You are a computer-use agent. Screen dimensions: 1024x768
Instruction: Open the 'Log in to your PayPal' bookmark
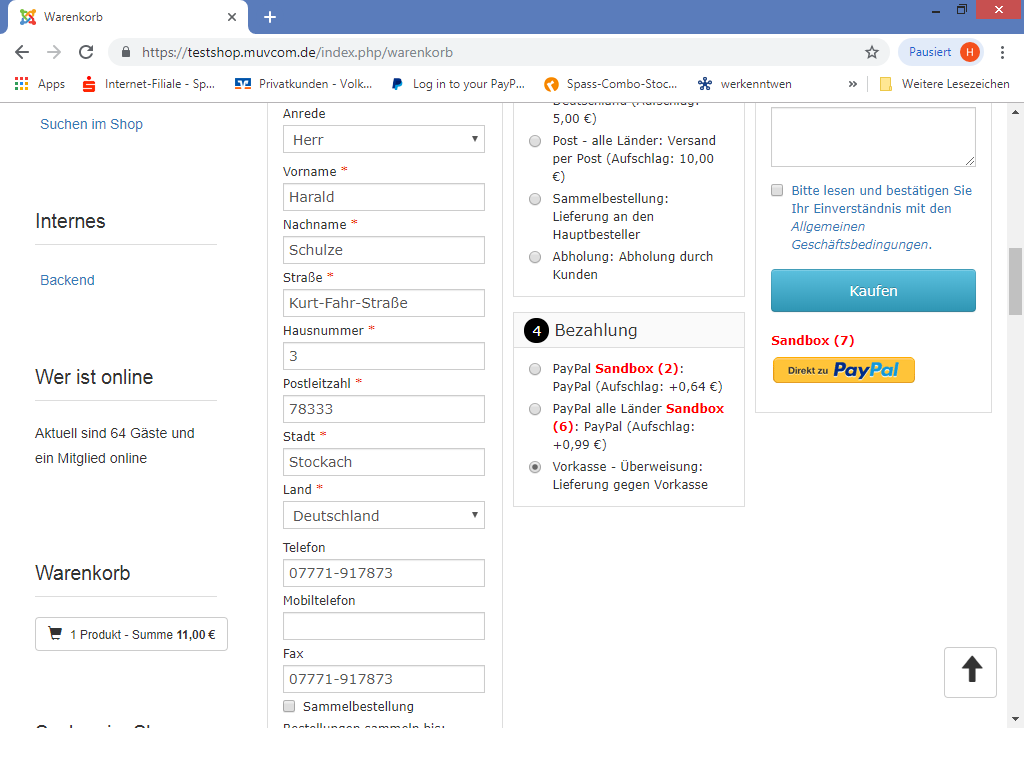tap(458, 84)
